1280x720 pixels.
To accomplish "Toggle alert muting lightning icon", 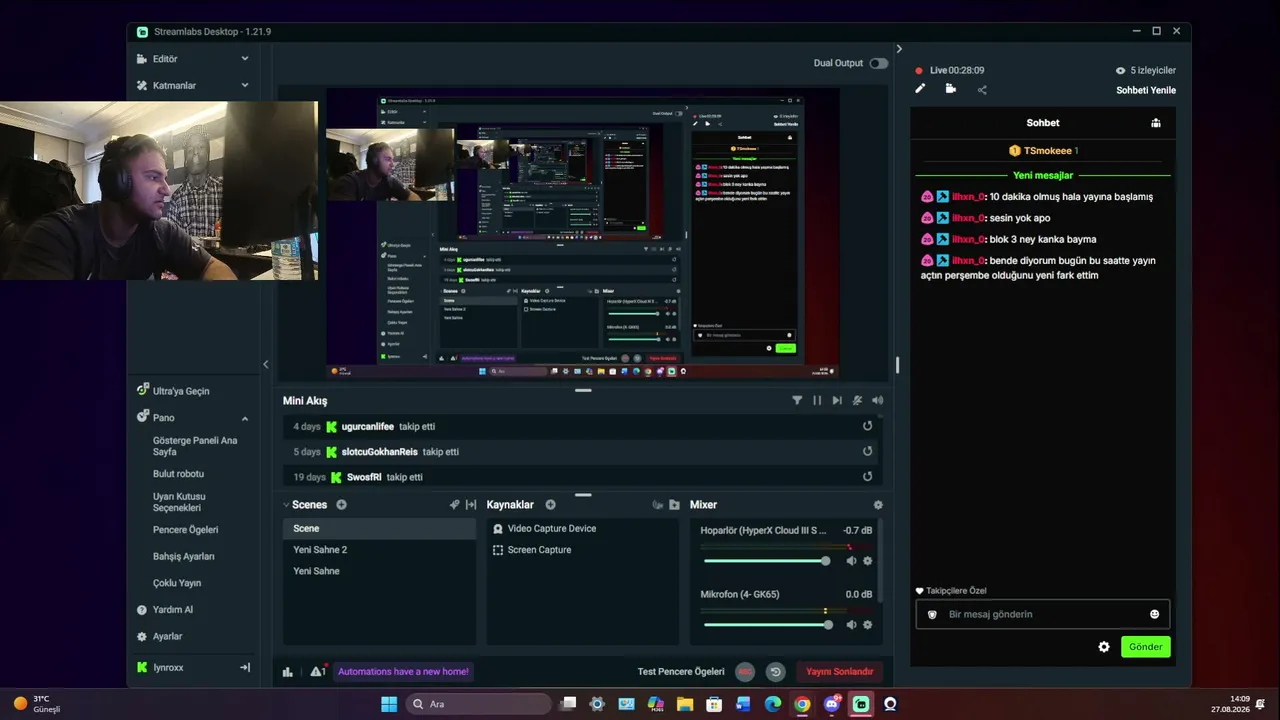I will click(x=857, y=400).
